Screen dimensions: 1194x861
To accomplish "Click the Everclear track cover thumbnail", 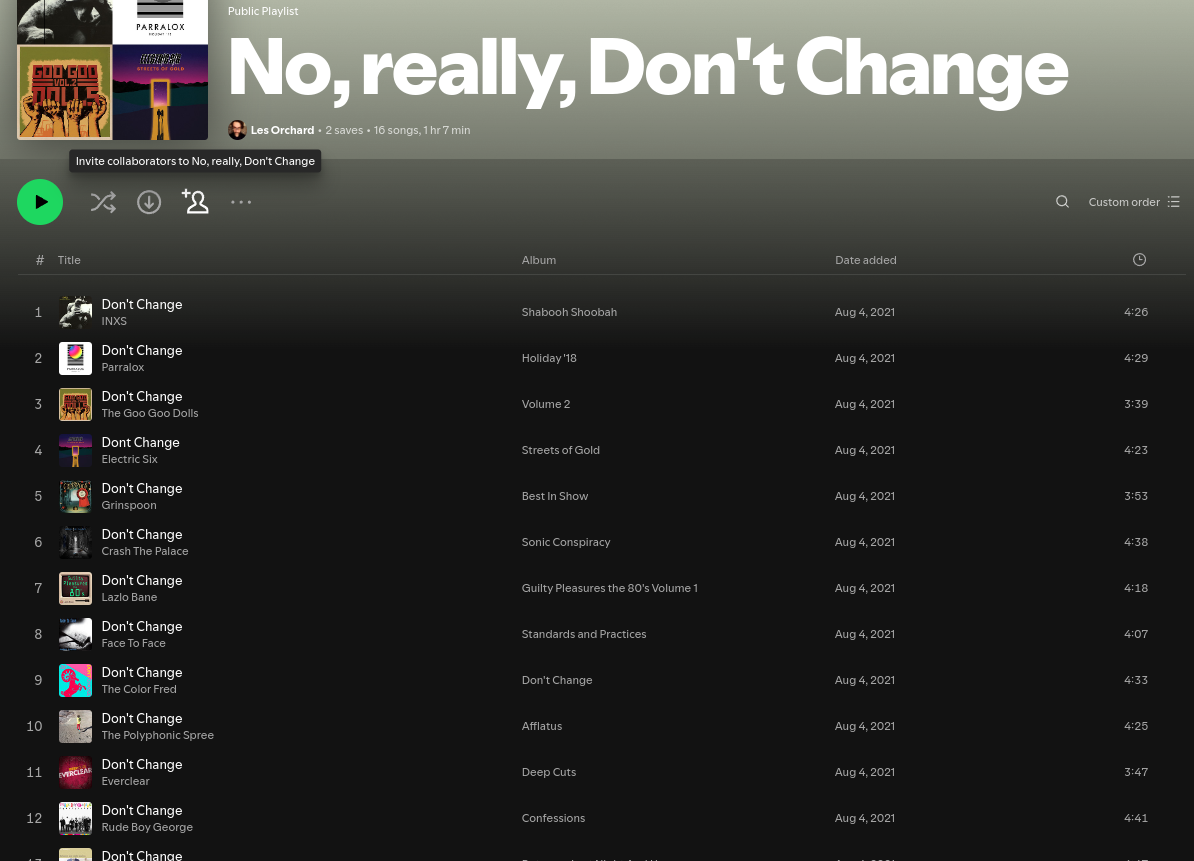I will click(x=75, y=772).
